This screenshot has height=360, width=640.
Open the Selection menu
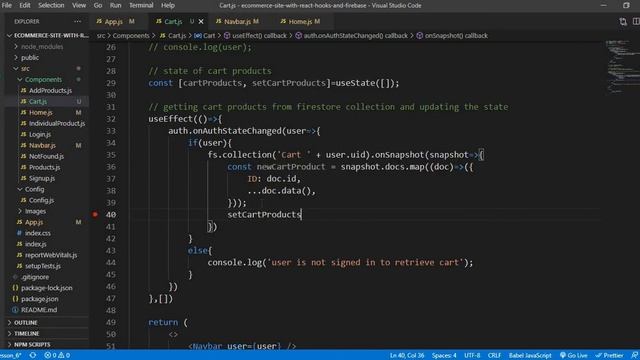[x=51, y=5]
